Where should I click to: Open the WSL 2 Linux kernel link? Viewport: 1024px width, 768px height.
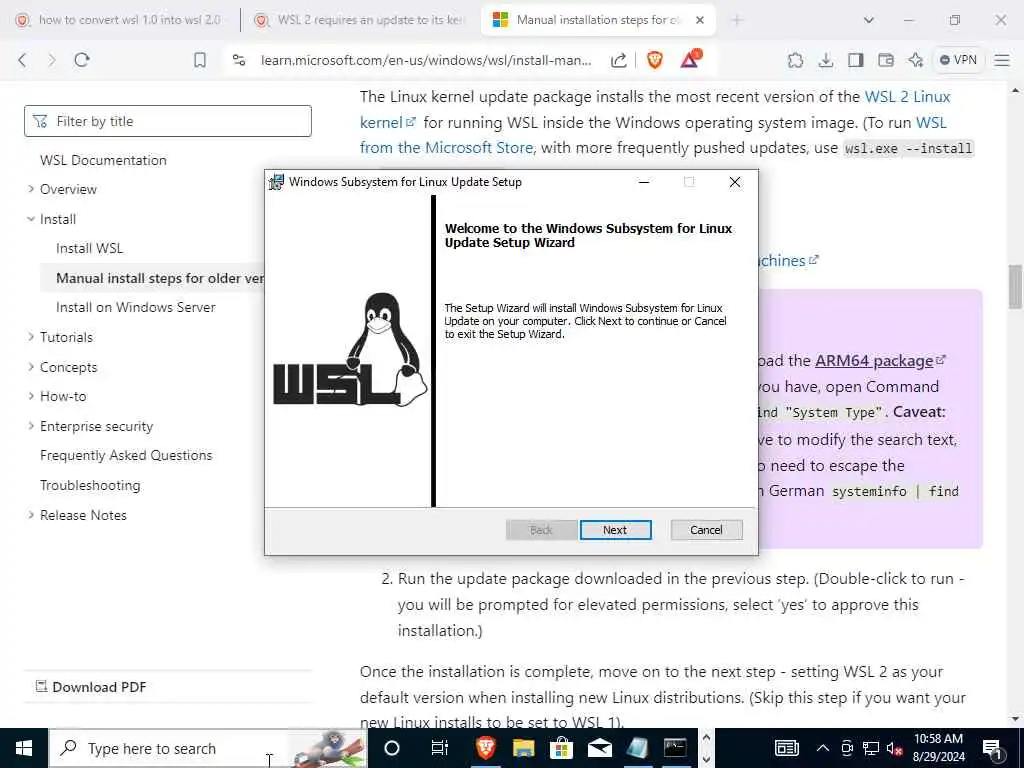click(907, 97)
